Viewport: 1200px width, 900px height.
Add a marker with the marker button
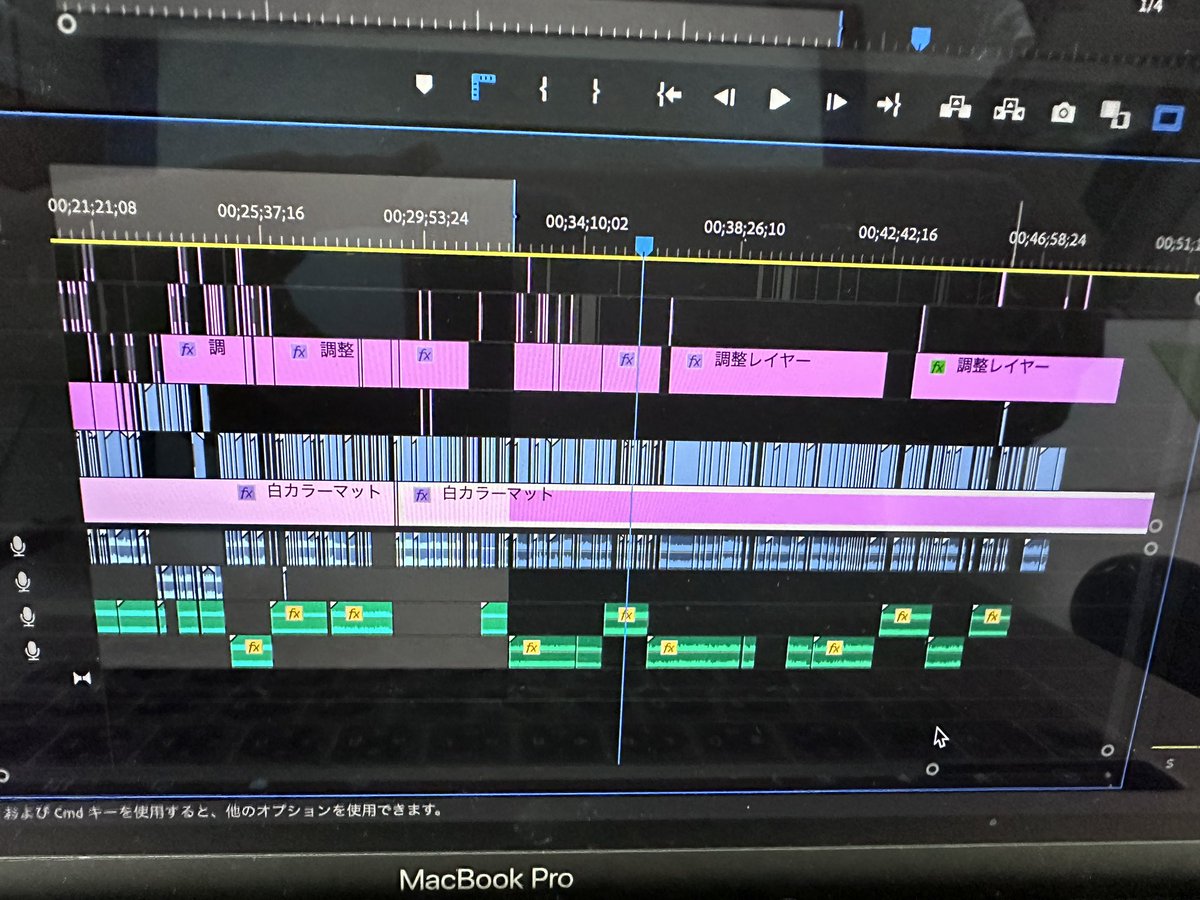pos(424,84)
